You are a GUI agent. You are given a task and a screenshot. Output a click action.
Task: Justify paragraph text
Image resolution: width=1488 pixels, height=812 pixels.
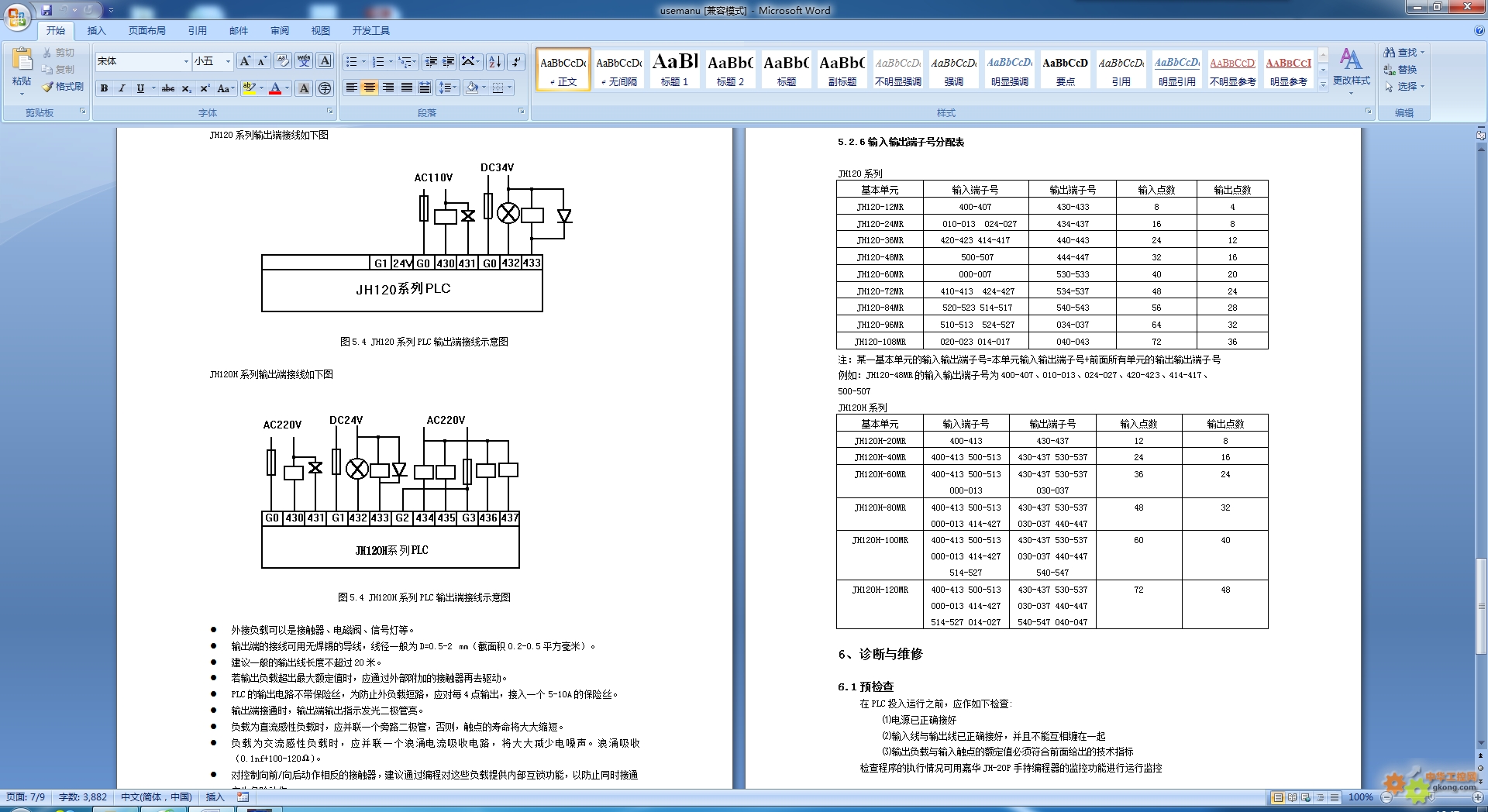(x=407, y=88)
